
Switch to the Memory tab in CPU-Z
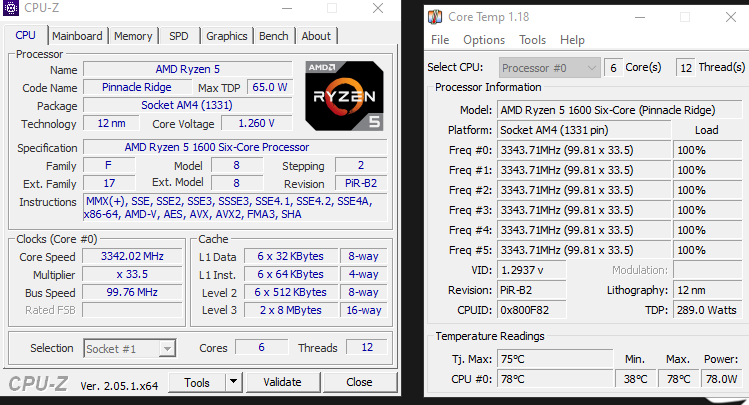coord(133,36)
